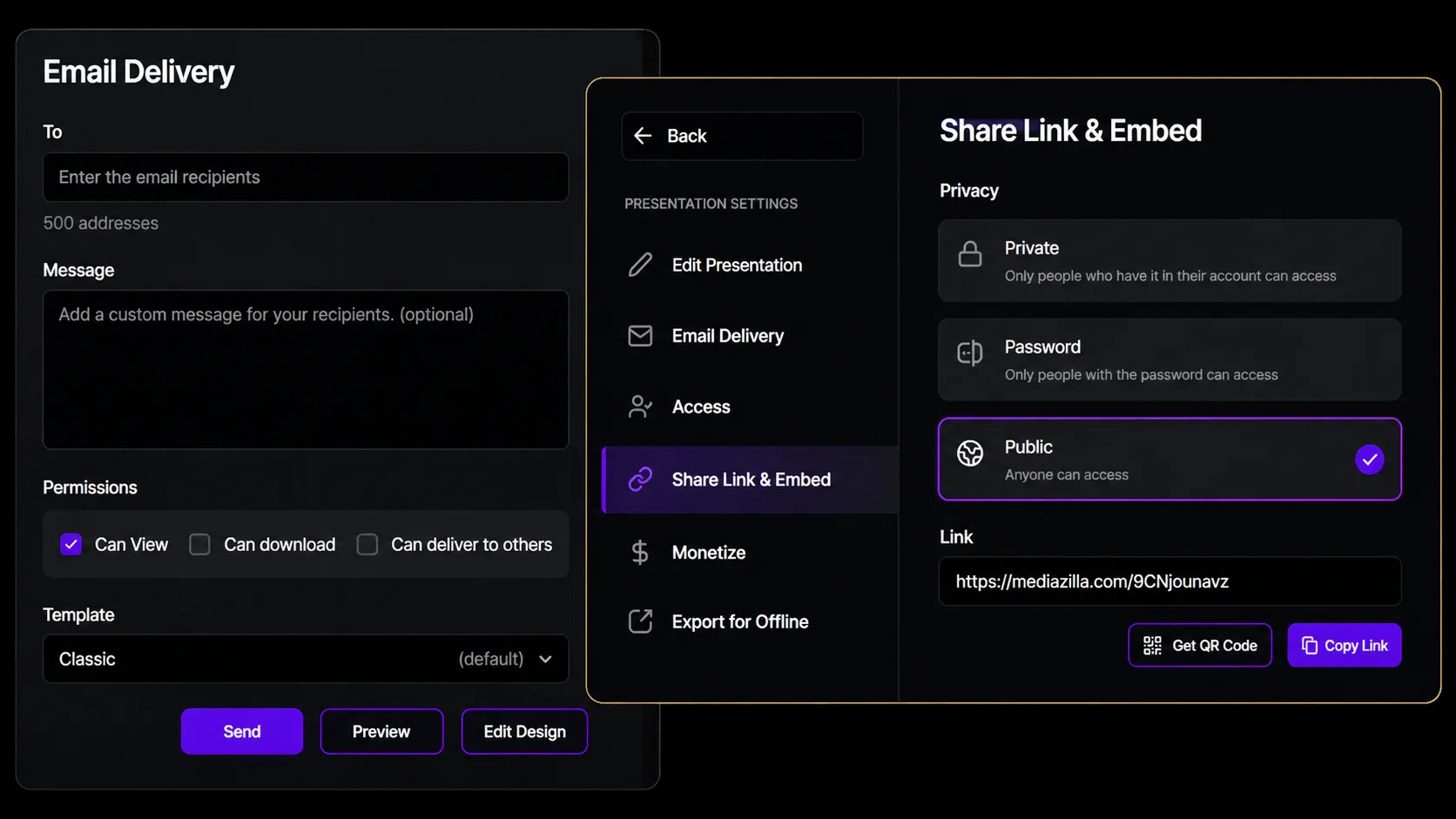Click the chain link icon beside Share Link & Embed

640,480
